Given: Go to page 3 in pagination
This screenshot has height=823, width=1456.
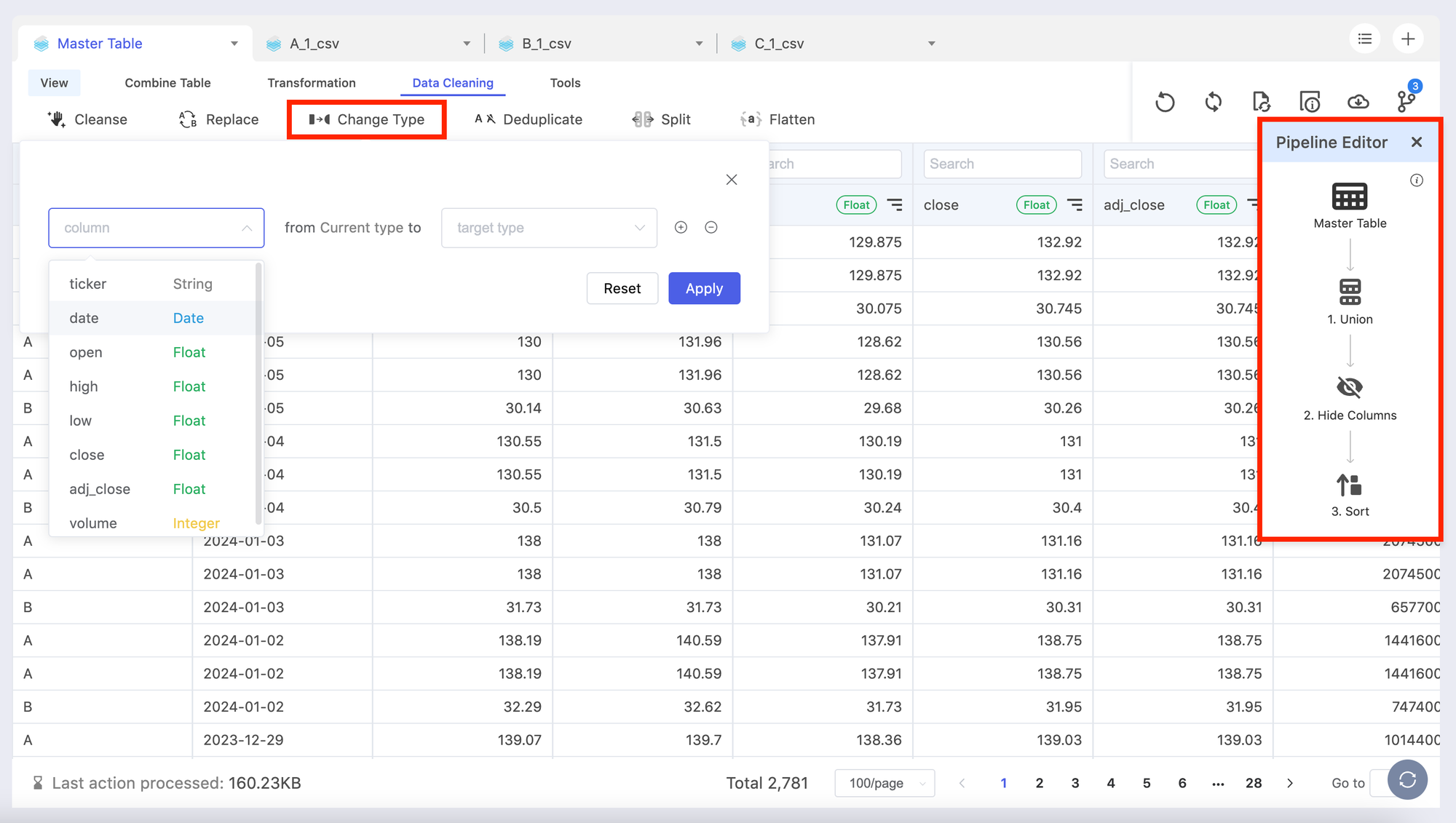Looking at the screenshot, I should [x=1075, y=783].
